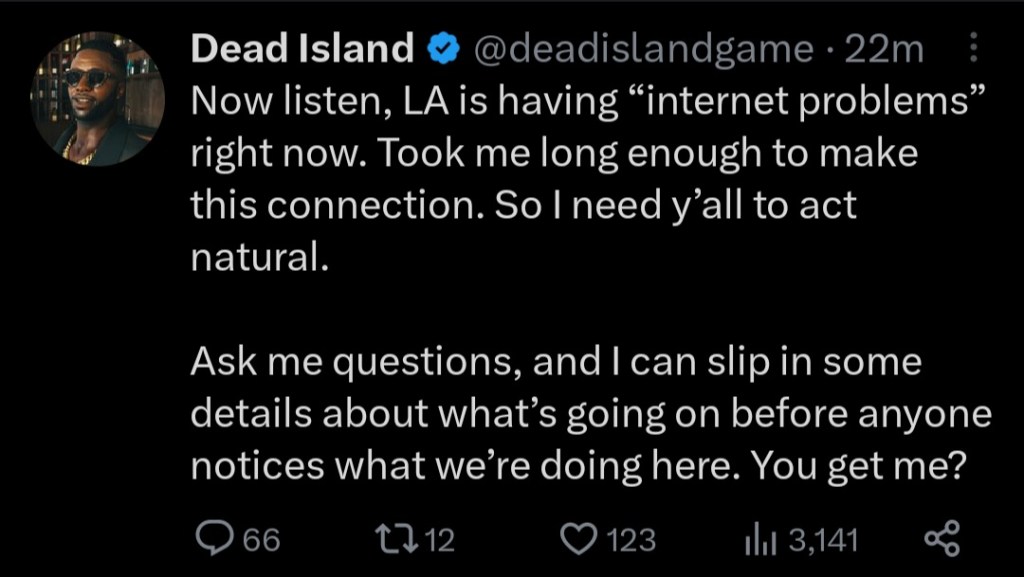Click the repost arrows icon

click(390, 540)
